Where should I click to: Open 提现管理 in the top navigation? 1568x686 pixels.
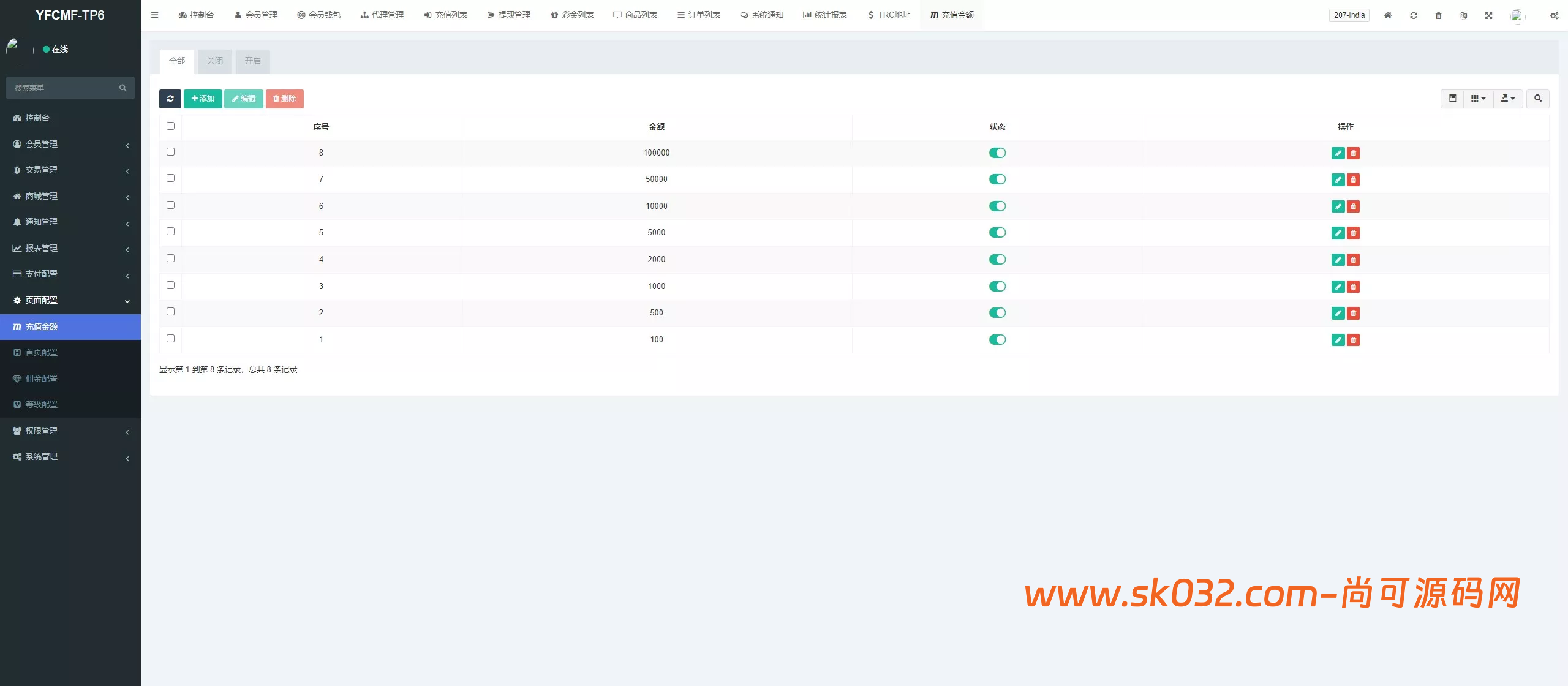tap(508, 15)
